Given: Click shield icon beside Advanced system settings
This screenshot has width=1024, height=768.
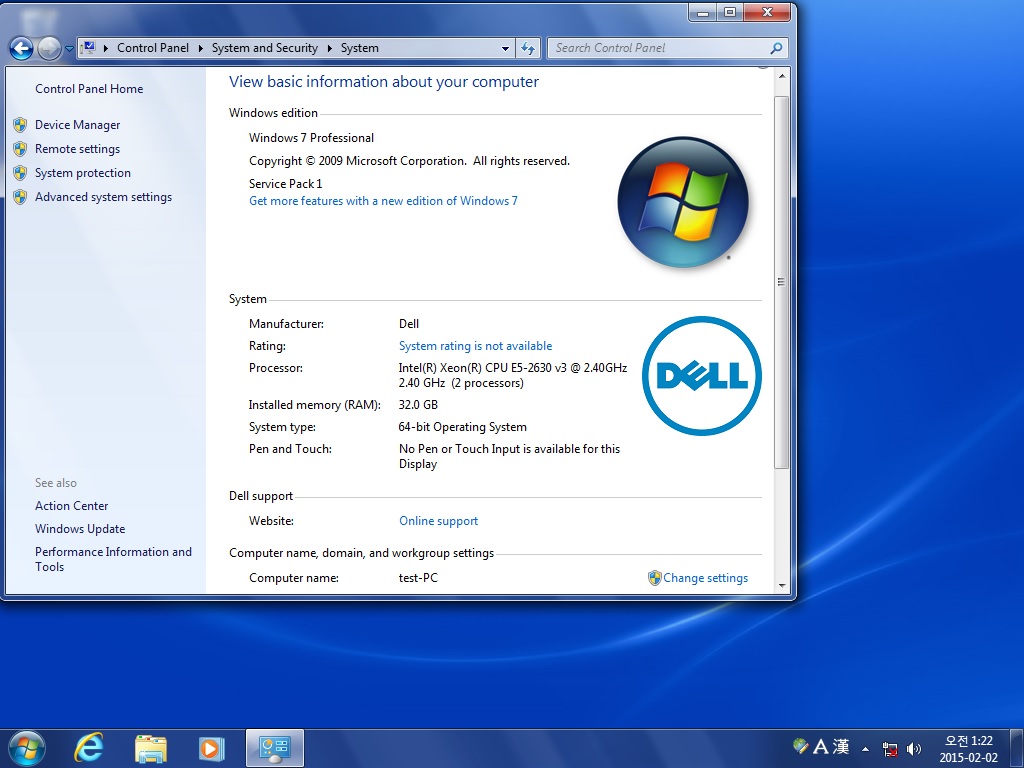Looking at the screenshot, I should [x=20, y=197].
